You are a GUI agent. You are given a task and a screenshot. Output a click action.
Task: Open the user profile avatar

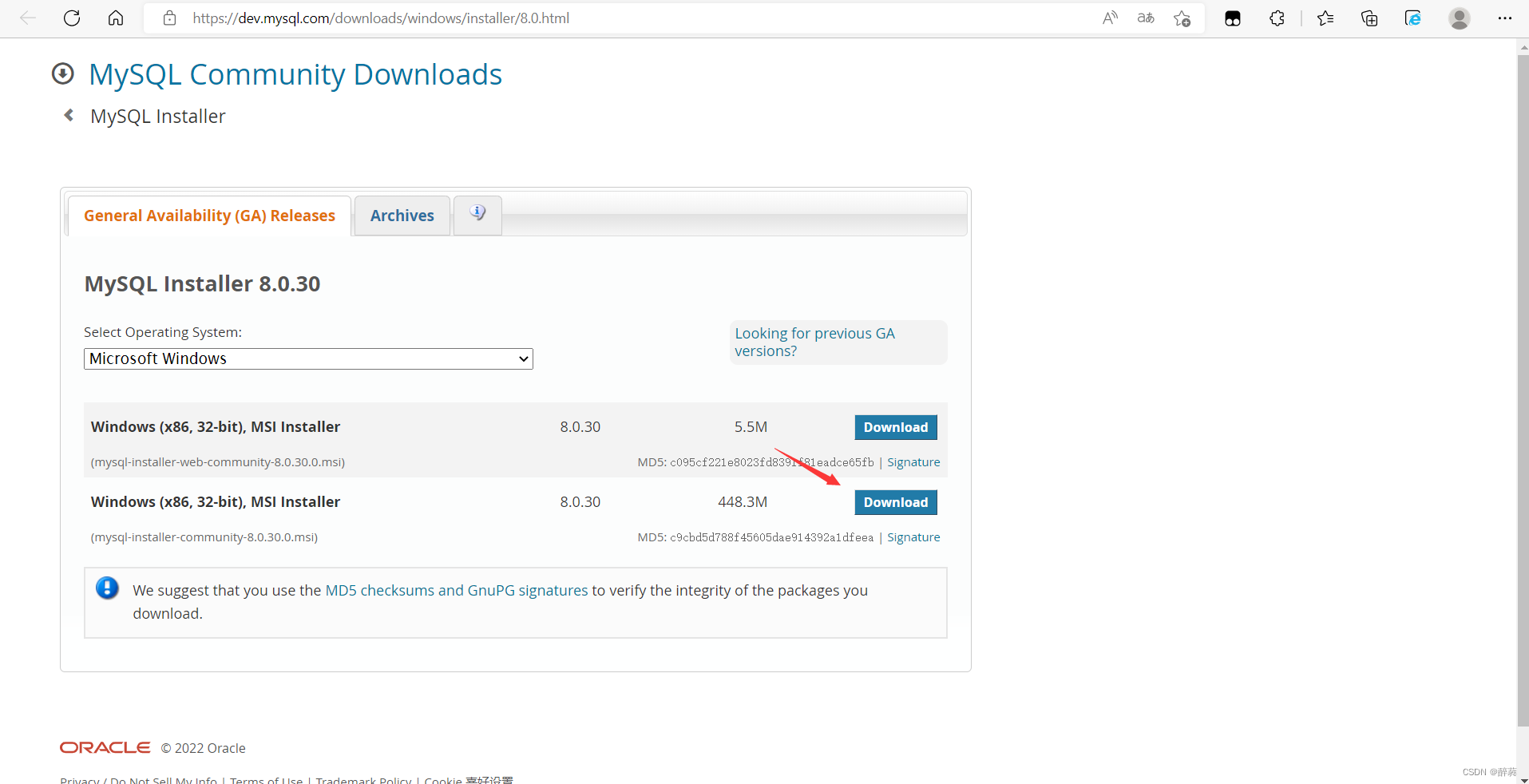(1460, 18)
